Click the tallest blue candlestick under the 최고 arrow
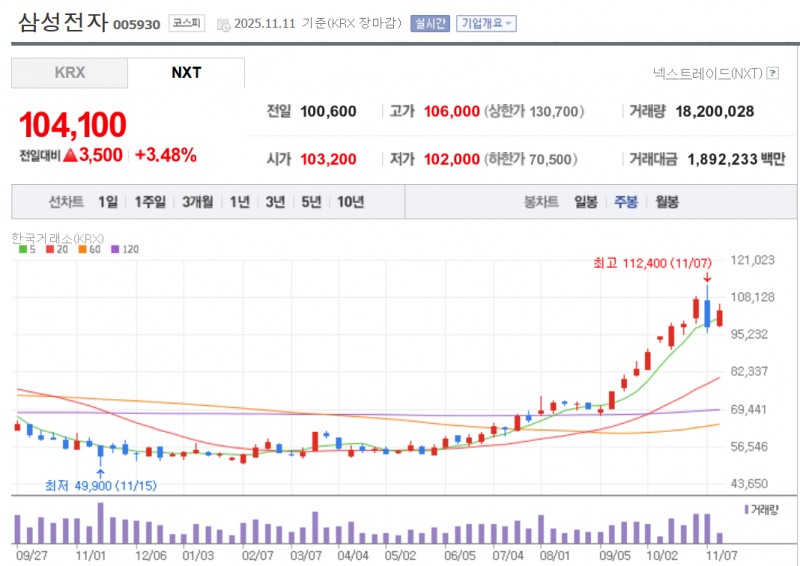Screen dimensions: 800x566 pyautogui.click(x=707, y=313)
